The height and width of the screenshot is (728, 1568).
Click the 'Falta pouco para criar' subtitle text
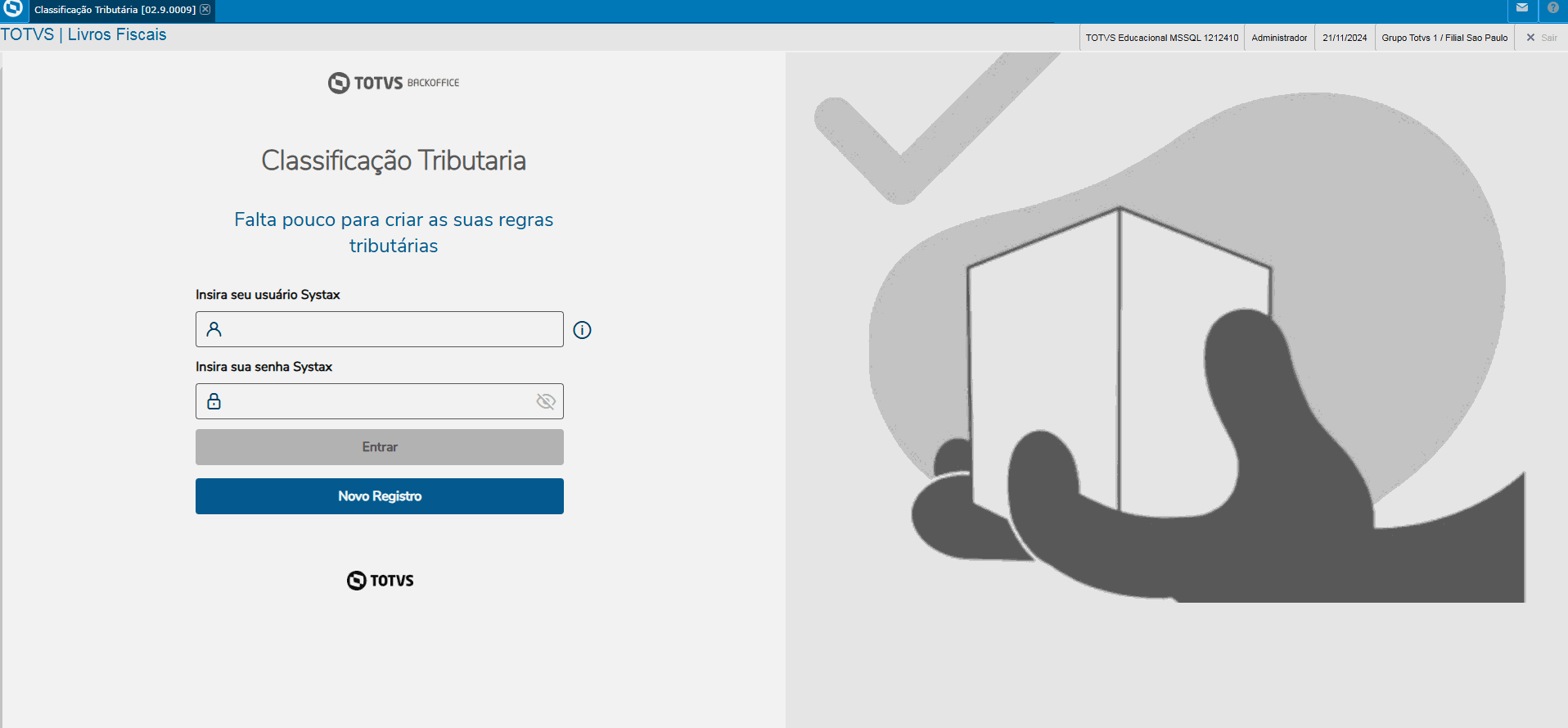click(x=394, y=233)
